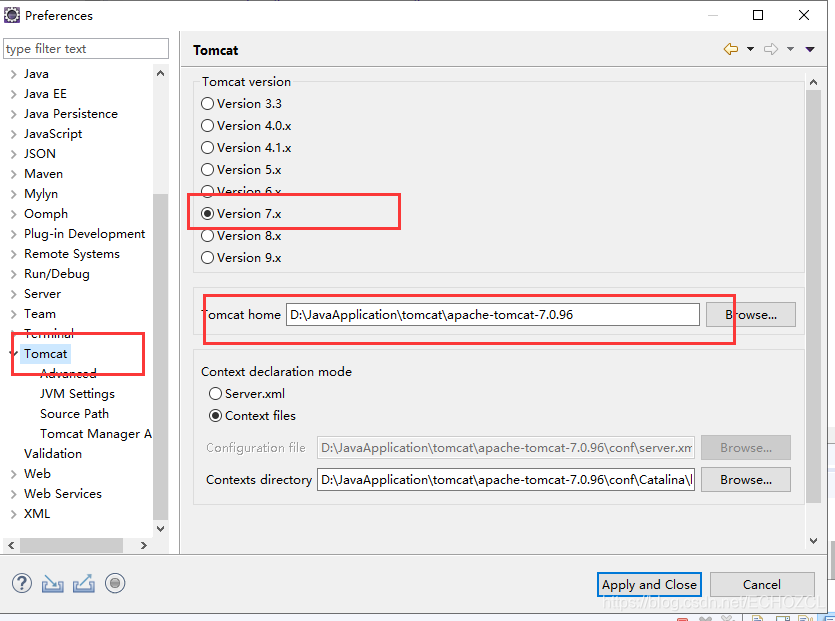Click the forward navigation arrow icon
The width and height of the screenshot is (835, 621).
(x=771, y=49)
